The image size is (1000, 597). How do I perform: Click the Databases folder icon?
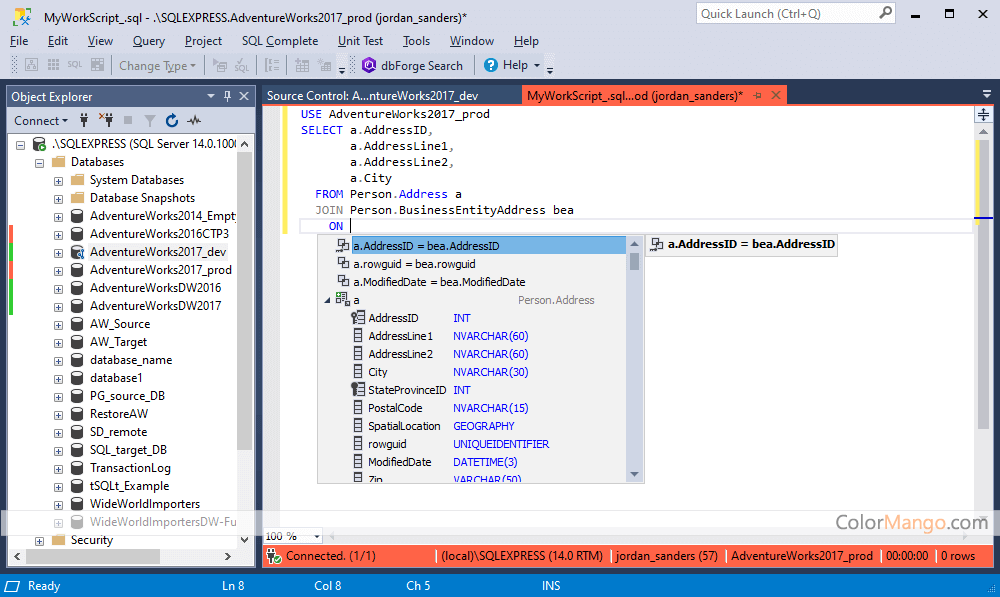(x=59, y=162)
